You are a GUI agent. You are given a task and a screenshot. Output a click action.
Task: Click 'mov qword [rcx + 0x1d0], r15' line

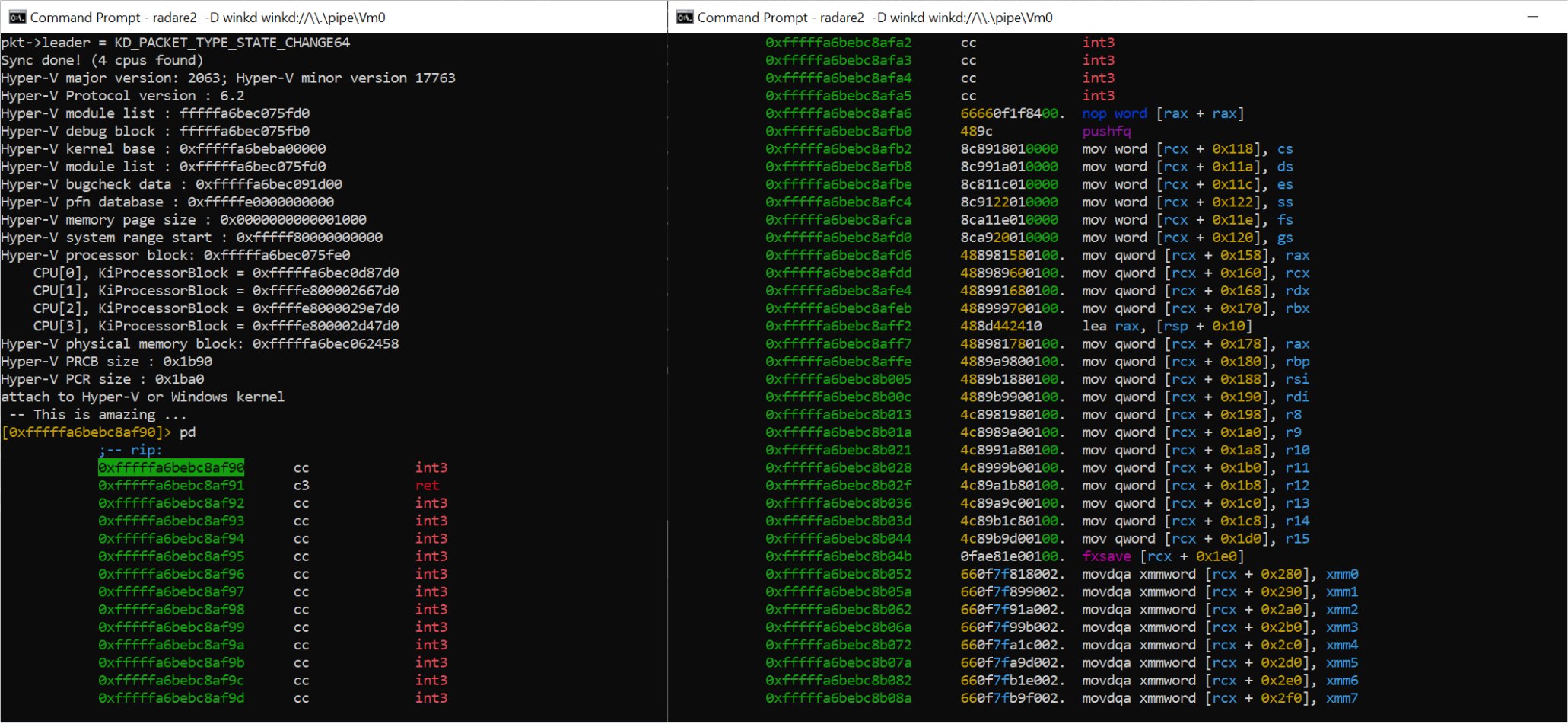click(1196, 538)
